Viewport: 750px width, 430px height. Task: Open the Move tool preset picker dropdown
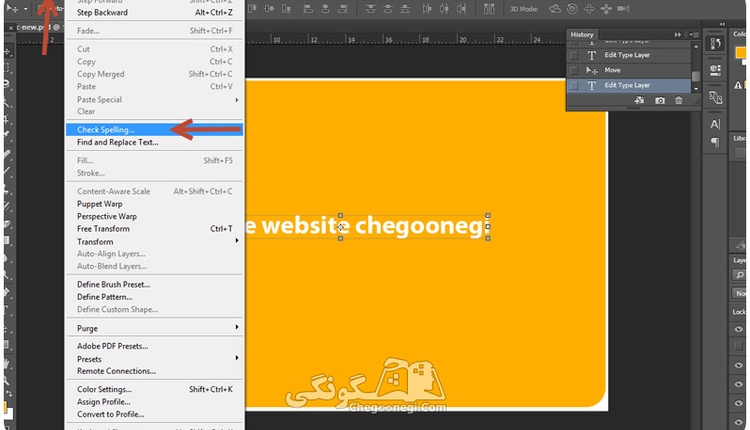point(25,9)
